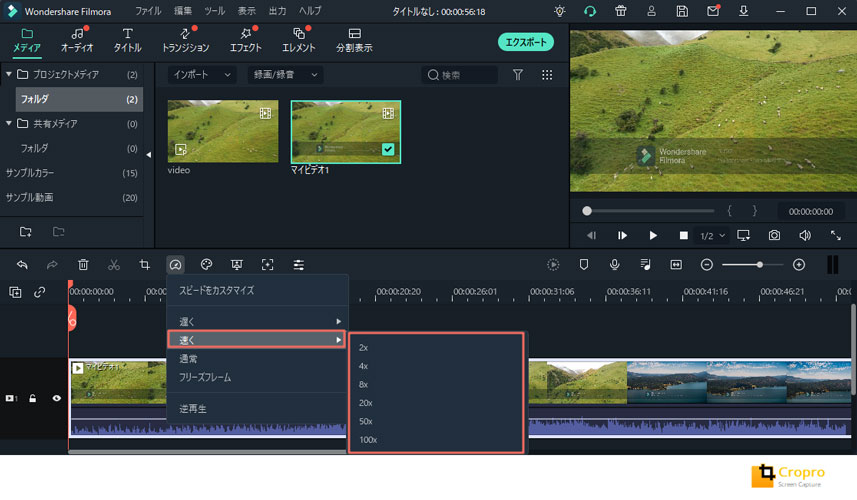Toggle the auto ripple link icon
Screen dimensions: 857x500
(39, 292)
